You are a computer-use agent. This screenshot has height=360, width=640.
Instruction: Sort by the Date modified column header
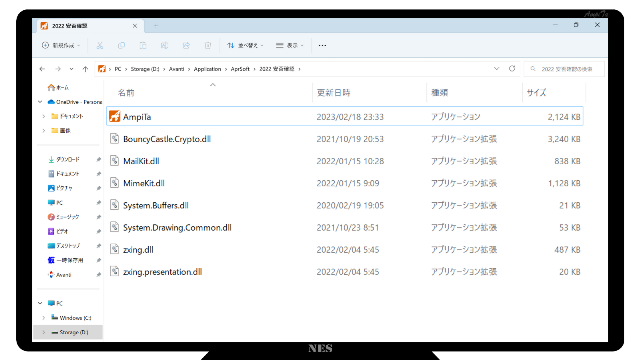pyautogui.click(x=333, y=93)
